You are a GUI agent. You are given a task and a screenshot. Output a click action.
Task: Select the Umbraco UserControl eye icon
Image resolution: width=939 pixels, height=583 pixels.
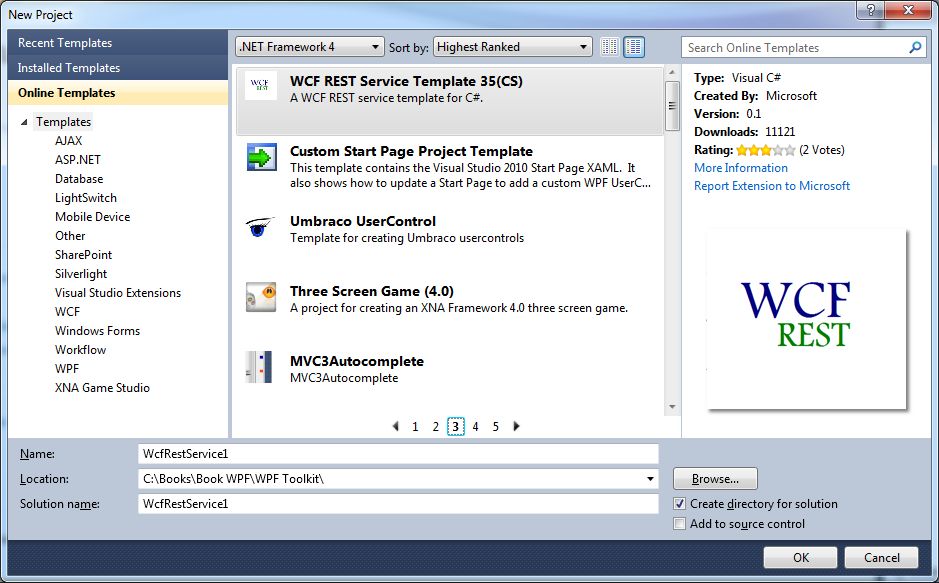click(260, 226)
